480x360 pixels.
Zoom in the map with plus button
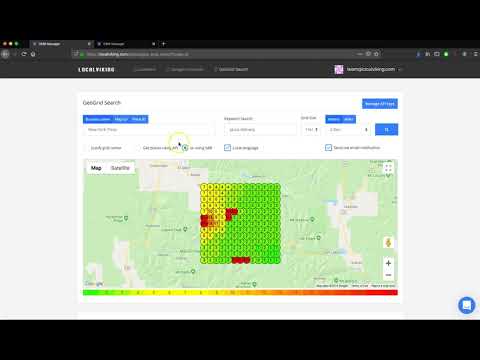point(388,263)
